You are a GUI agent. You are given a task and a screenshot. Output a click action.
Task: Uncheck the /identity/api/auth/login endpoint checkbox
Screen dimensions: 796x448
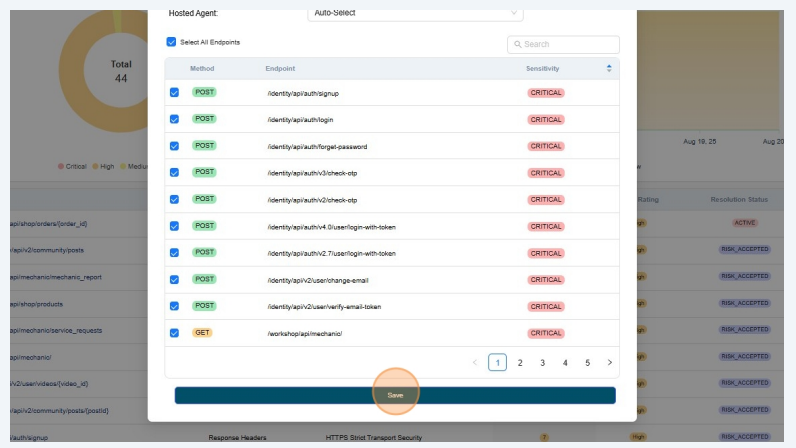pyautogui.click(x=174, y=119)
